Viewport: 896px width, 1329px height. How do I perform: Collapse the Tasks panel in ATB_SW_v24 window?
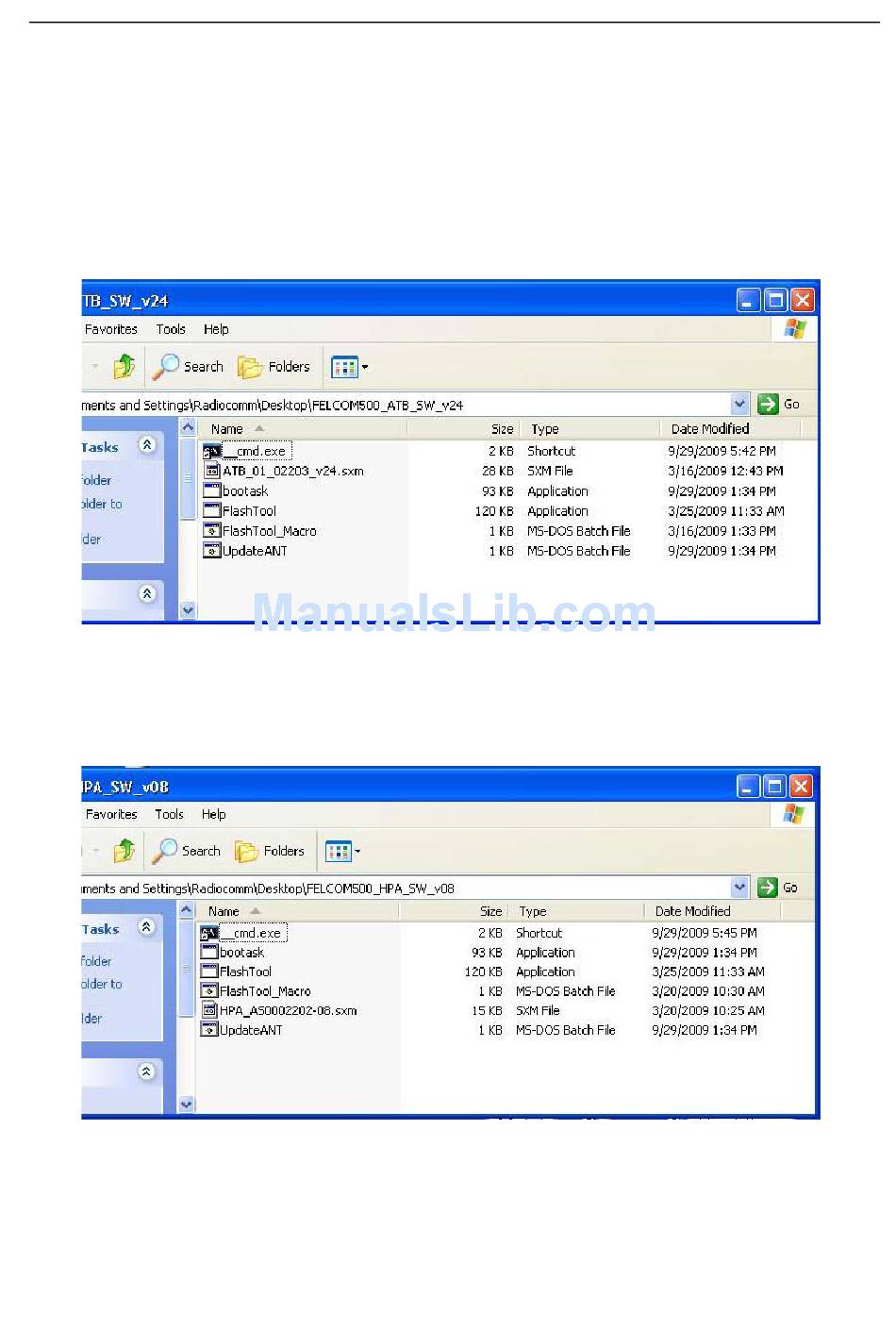(147, 444)
